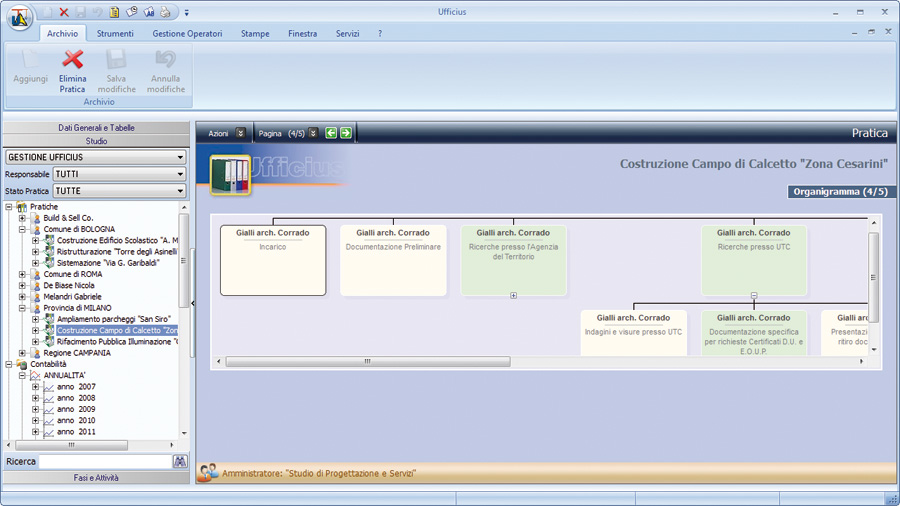This screenshot has width=900, height=506.
Task: Select Melandri Gabriele in the tree
Action: click(72, 297)
